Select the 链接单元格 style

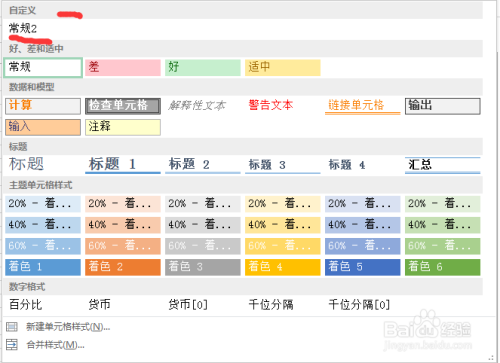click(363, 106)
